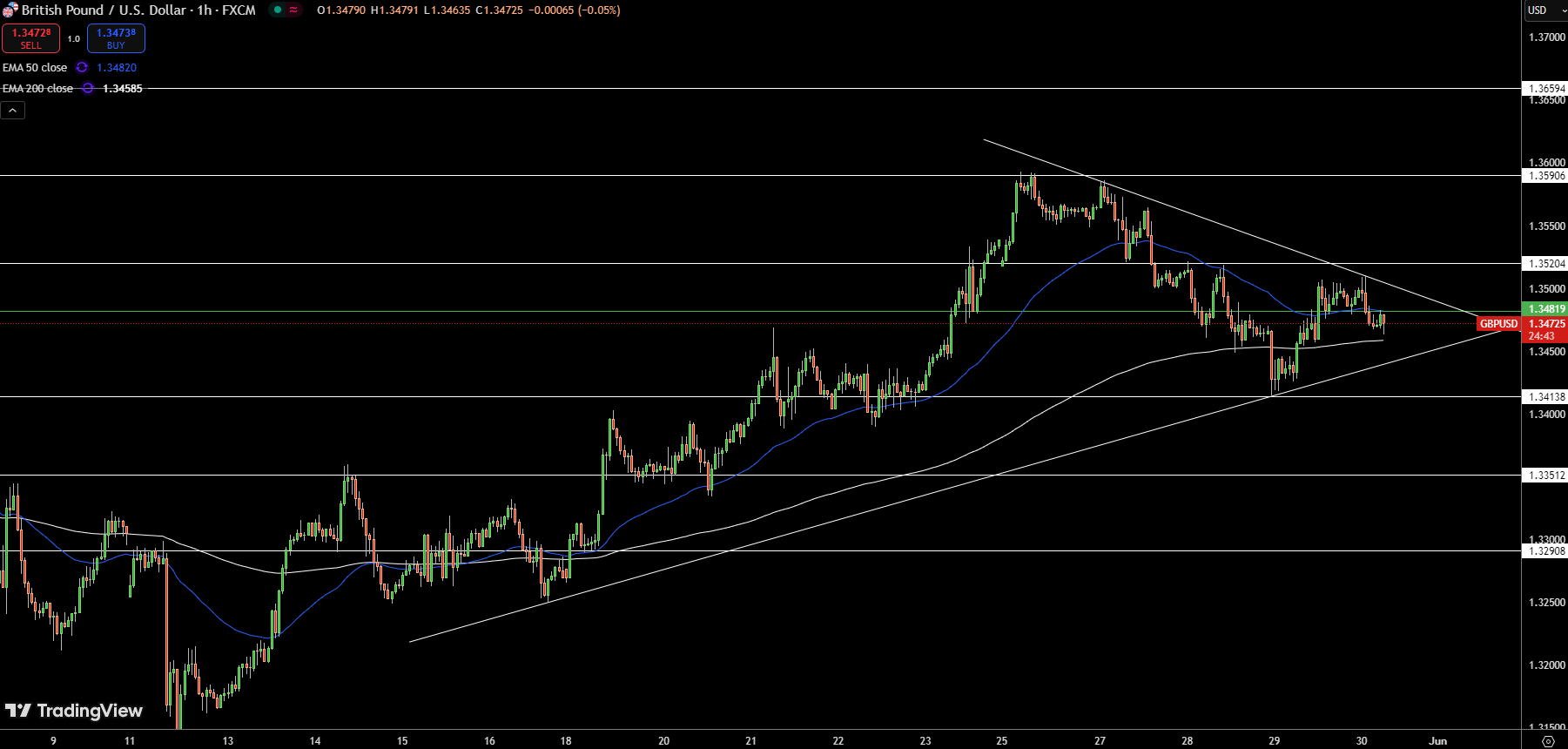1568x749 pixels.
Task: Select the 1.34138 horizontal line label
Action: pos(1546,396)
